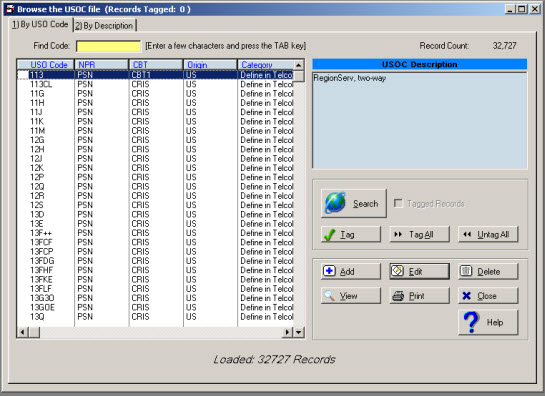Select the row with code 13GOE
545x396 pixels.
coord(155,307)
